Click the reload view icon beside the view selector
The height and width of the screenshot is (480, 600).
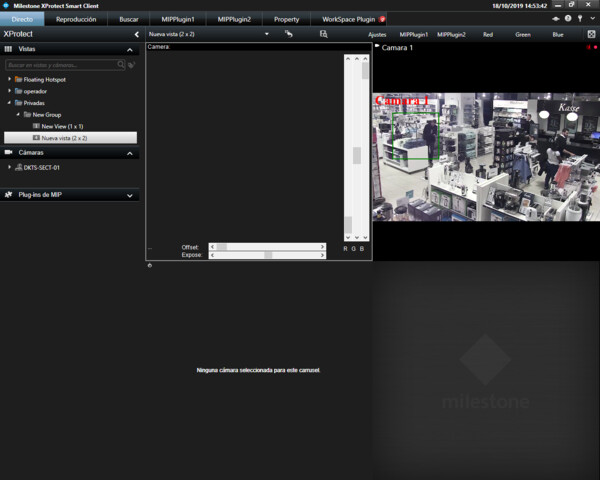(x=288, y=34)
